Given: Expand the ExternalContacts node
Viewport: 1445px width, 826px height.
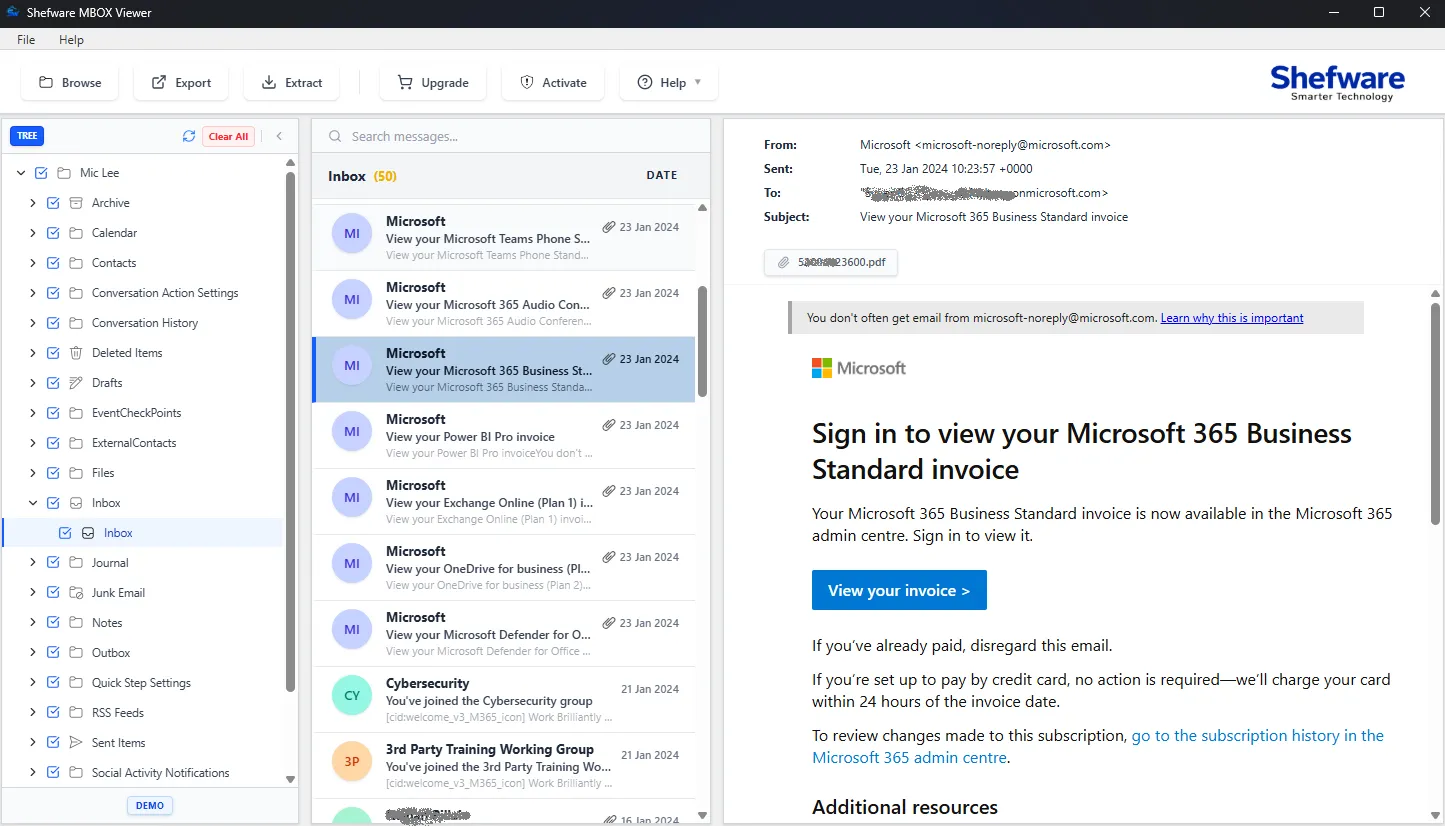Looking at the screenshot, I should [33, 443].
